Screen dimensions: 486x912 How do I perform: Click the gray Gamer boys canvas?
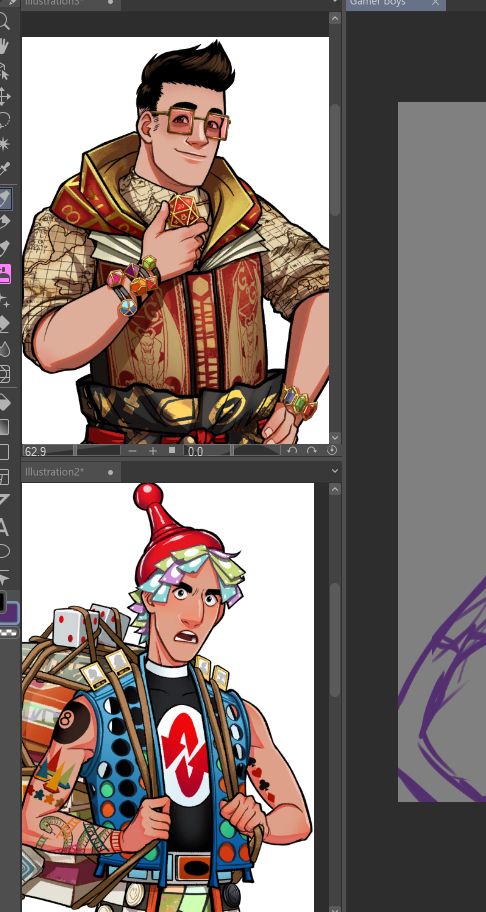tap(442, 451)
